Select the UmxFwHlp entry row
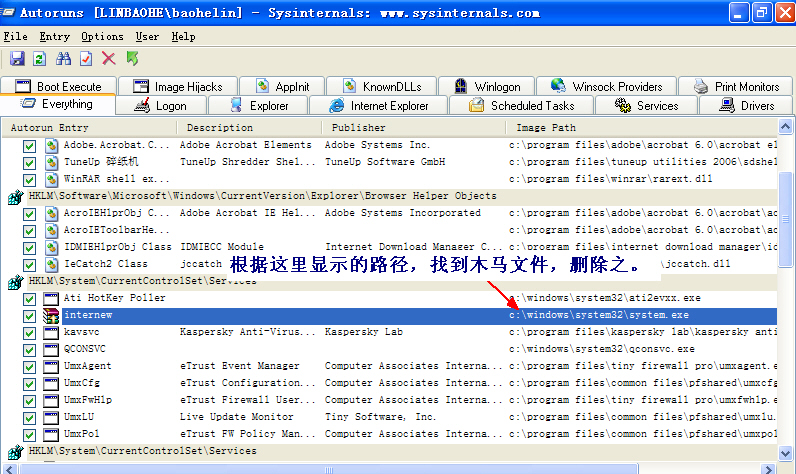796x474 pixels. [x=389, y=400]
